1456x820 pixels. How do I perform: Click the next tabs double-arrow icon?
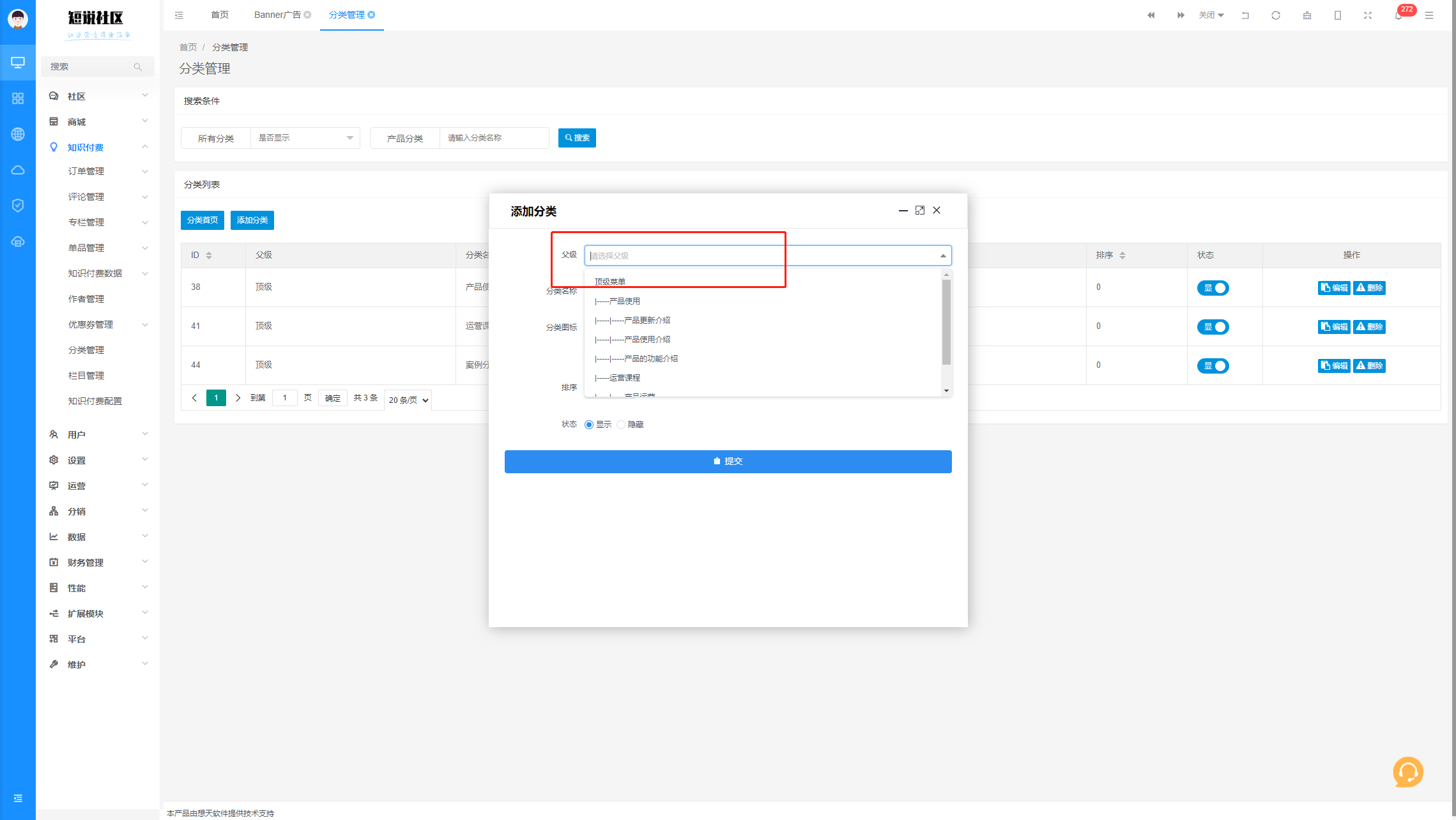point(1181,15)
